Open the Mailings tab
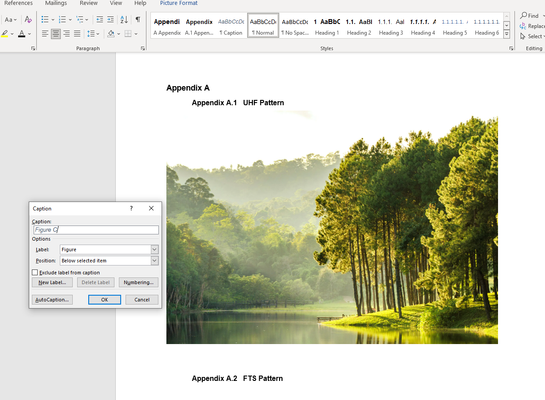The image size is (545, 400). click(56, 3)
